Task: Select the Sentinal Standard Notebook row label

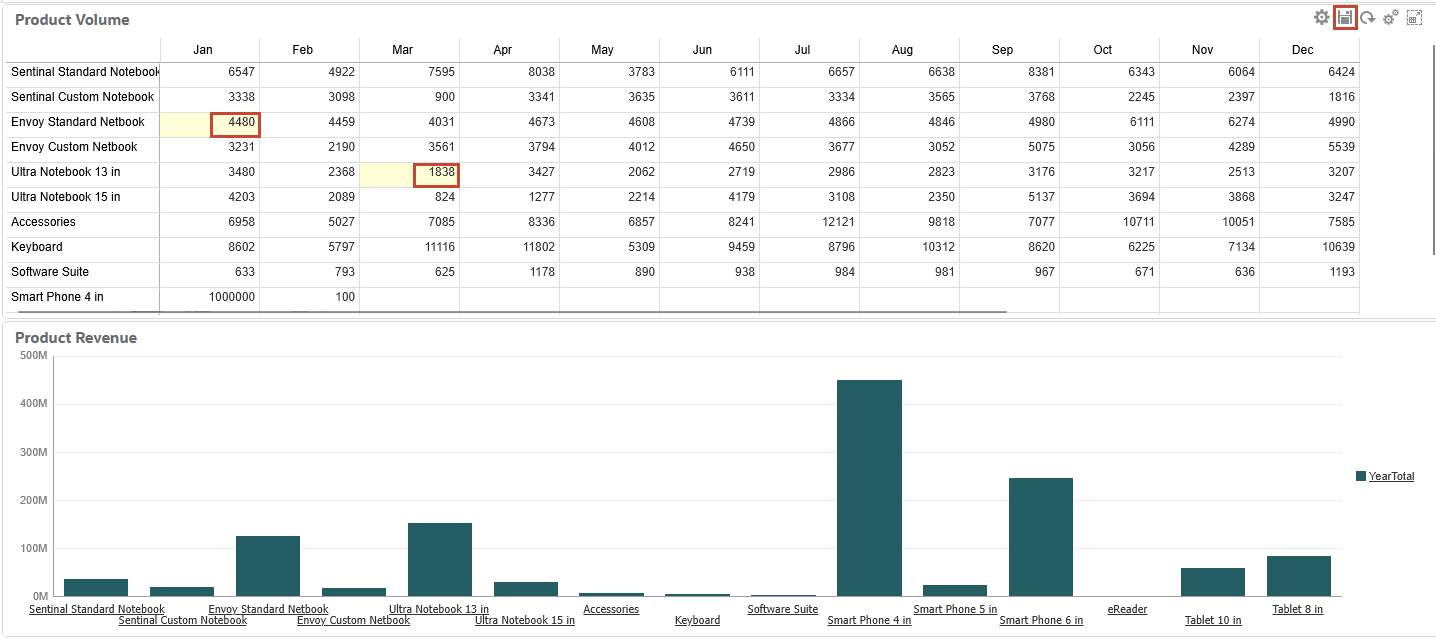Action: [84, 72]
